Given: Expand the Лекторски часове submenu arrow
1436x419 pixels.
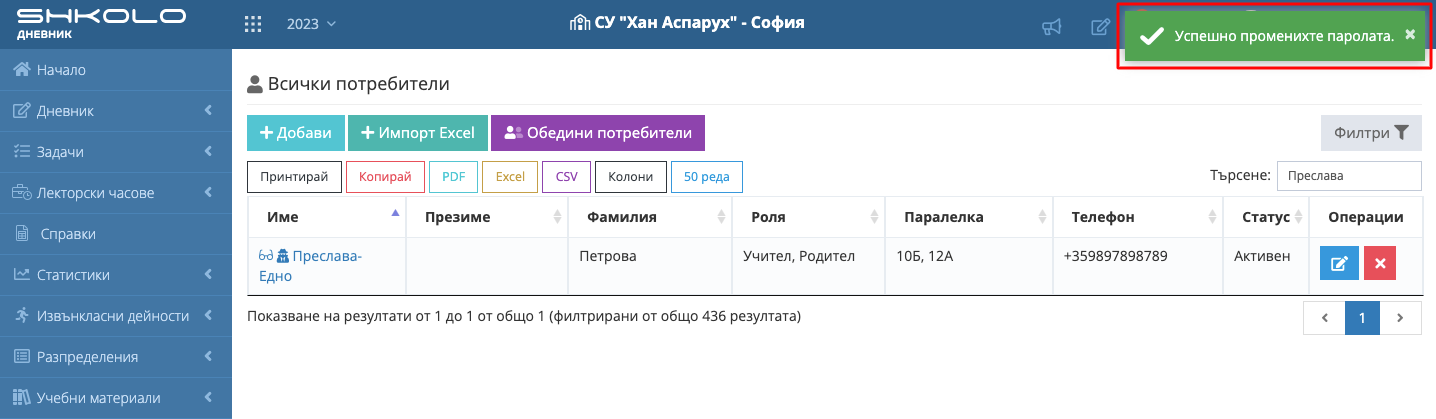Looking at the screenshot, I should (x=208, y=193).
